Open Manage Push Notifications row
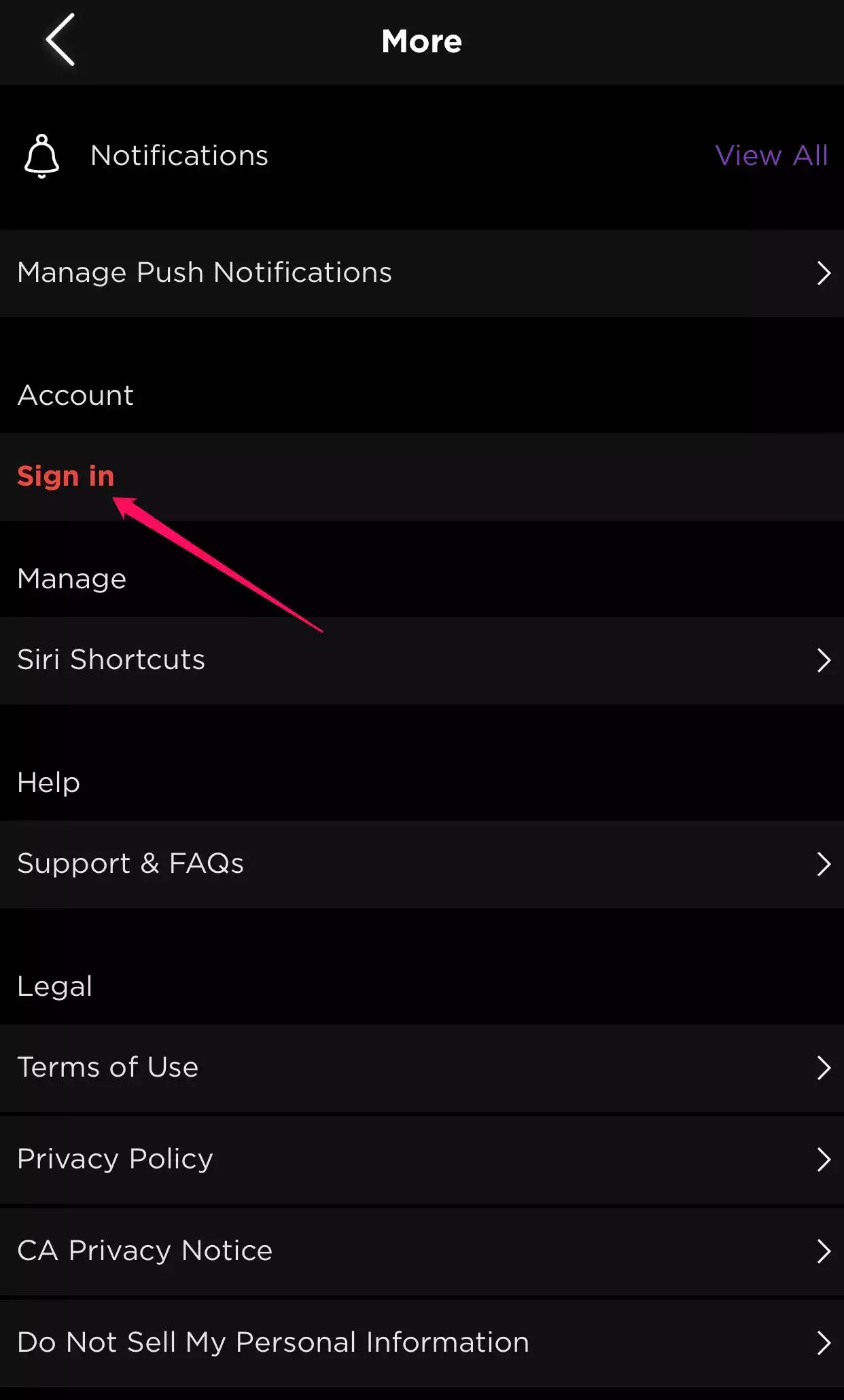The image size is (844, 1400). [205, 273]
